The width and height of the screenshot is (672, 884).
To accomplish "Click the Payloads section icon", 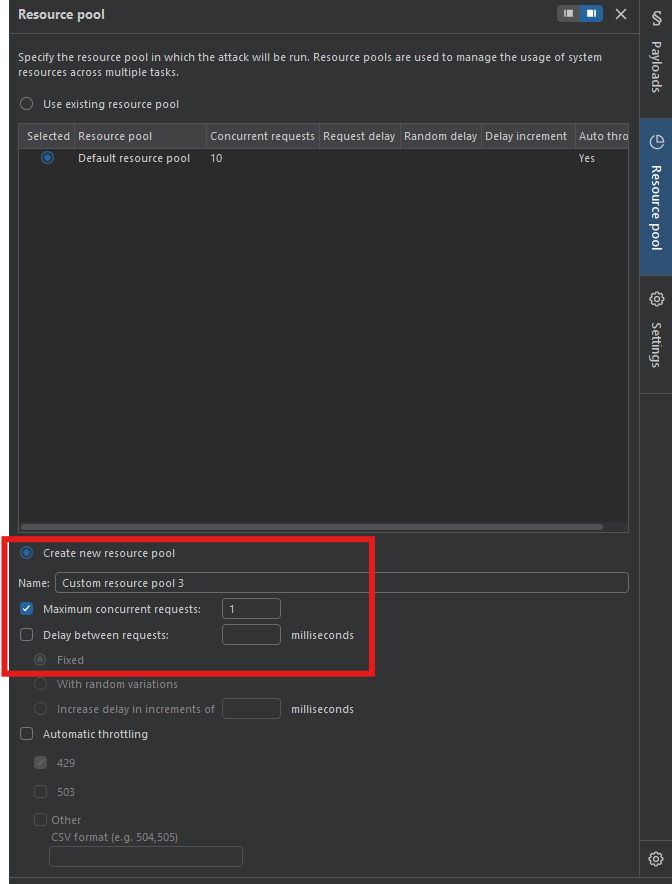I will coord(656,19).
